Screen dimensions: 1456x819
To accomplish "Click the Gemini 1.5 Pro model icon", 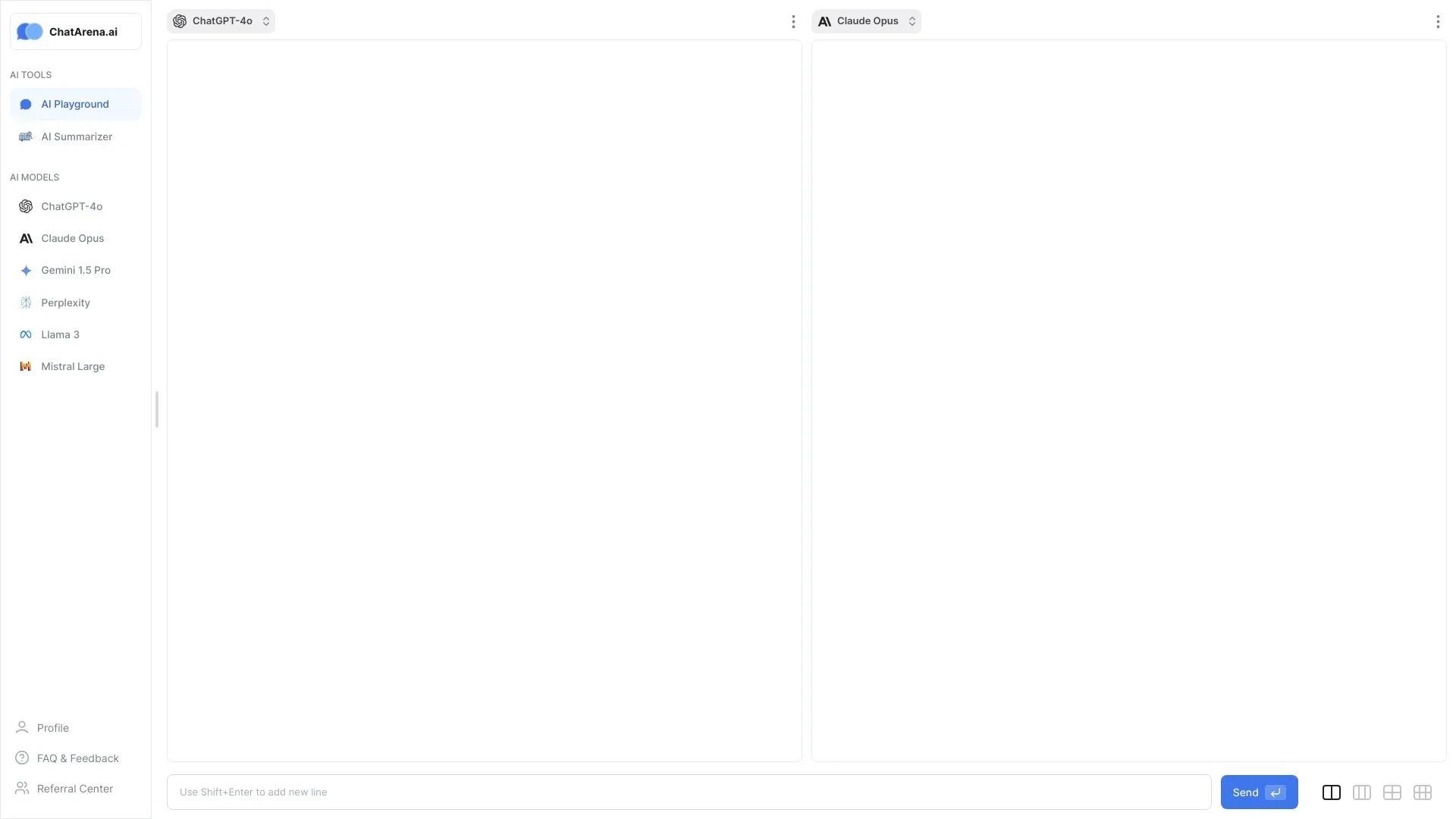I will coord(25,270).
